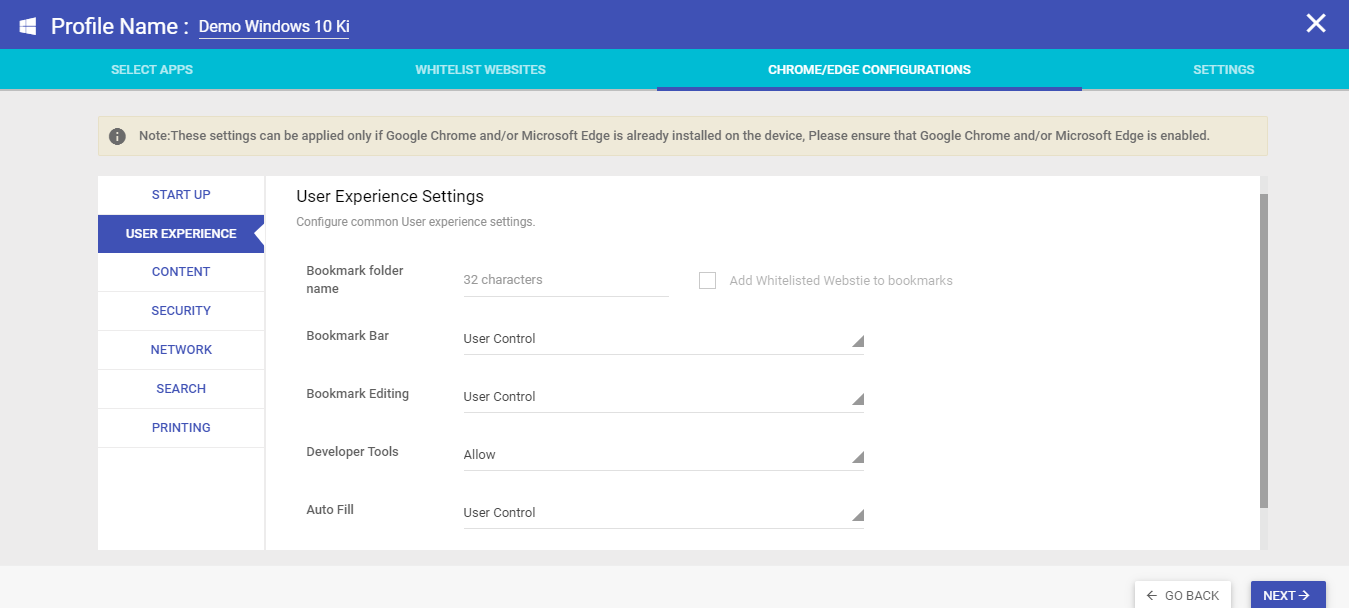Click the info icon in the note banner
1349x608 pixels.
(x=118, y=136)
